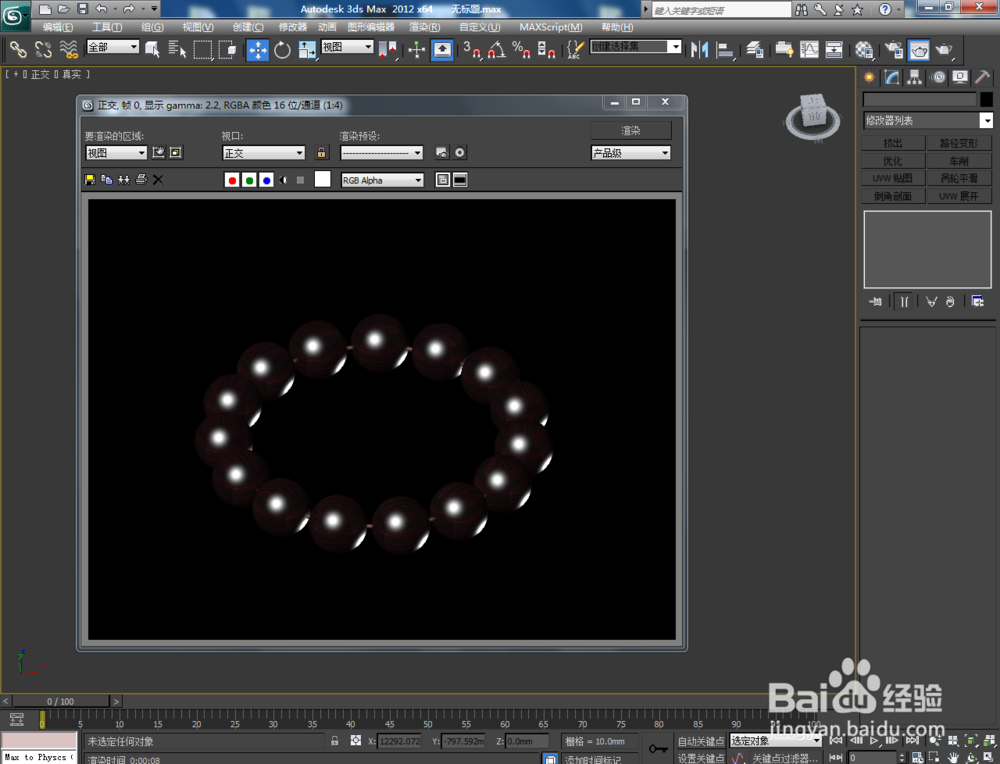Open the Material Editor icon
This screenshot has height=764, width=1000.
(864, 49)
